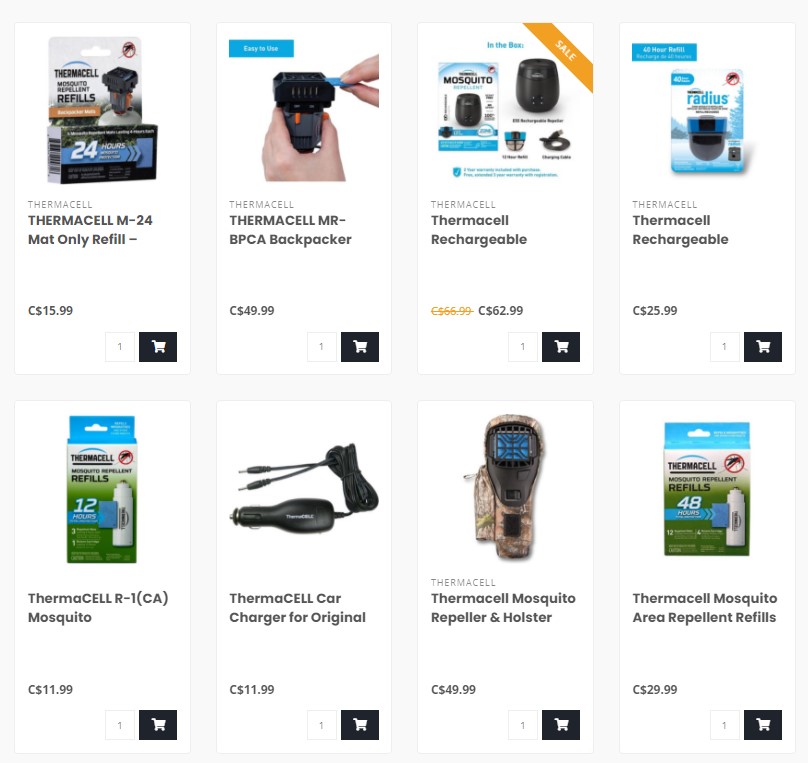Open THERMACELL MR-BPCA Backpacker title link
This screenshot has width=808, height=763.
pyautogui.click(x=290, y=230)
